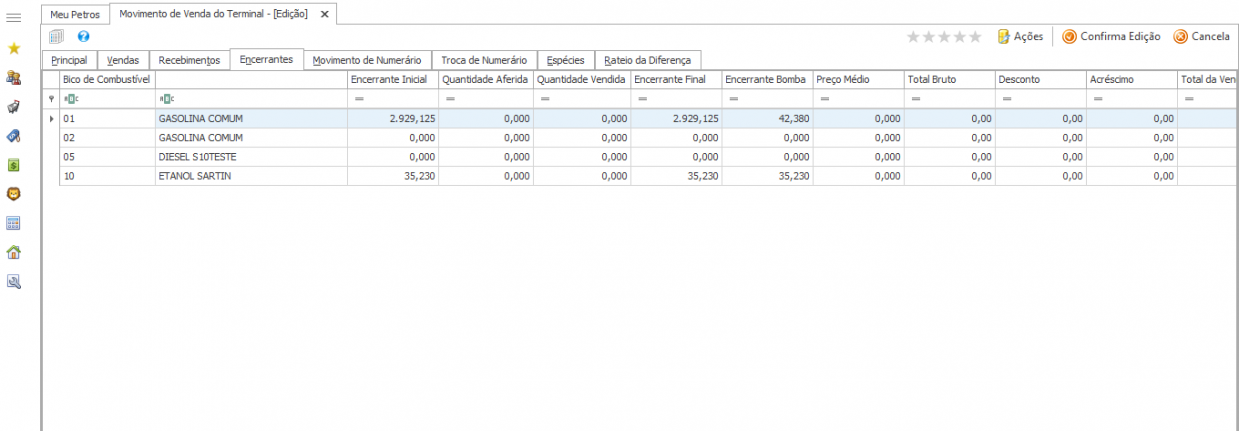Open equals filter under Encerrante Inicial
This screenshot has width=1239, height=431.
tap(359, 99)
